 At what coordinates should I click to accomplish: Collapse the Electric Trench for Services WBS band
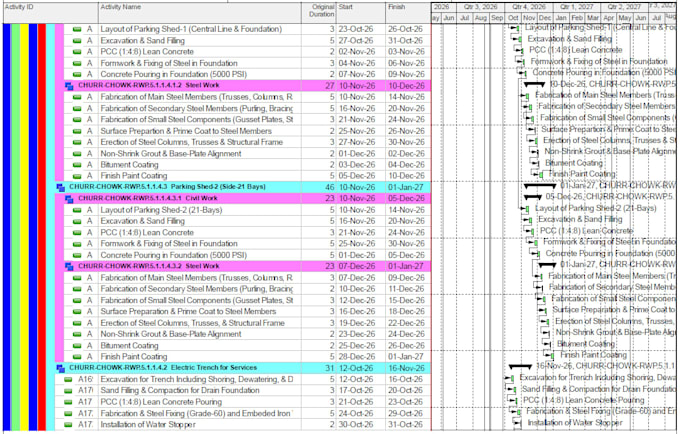[x=60, y=368]
